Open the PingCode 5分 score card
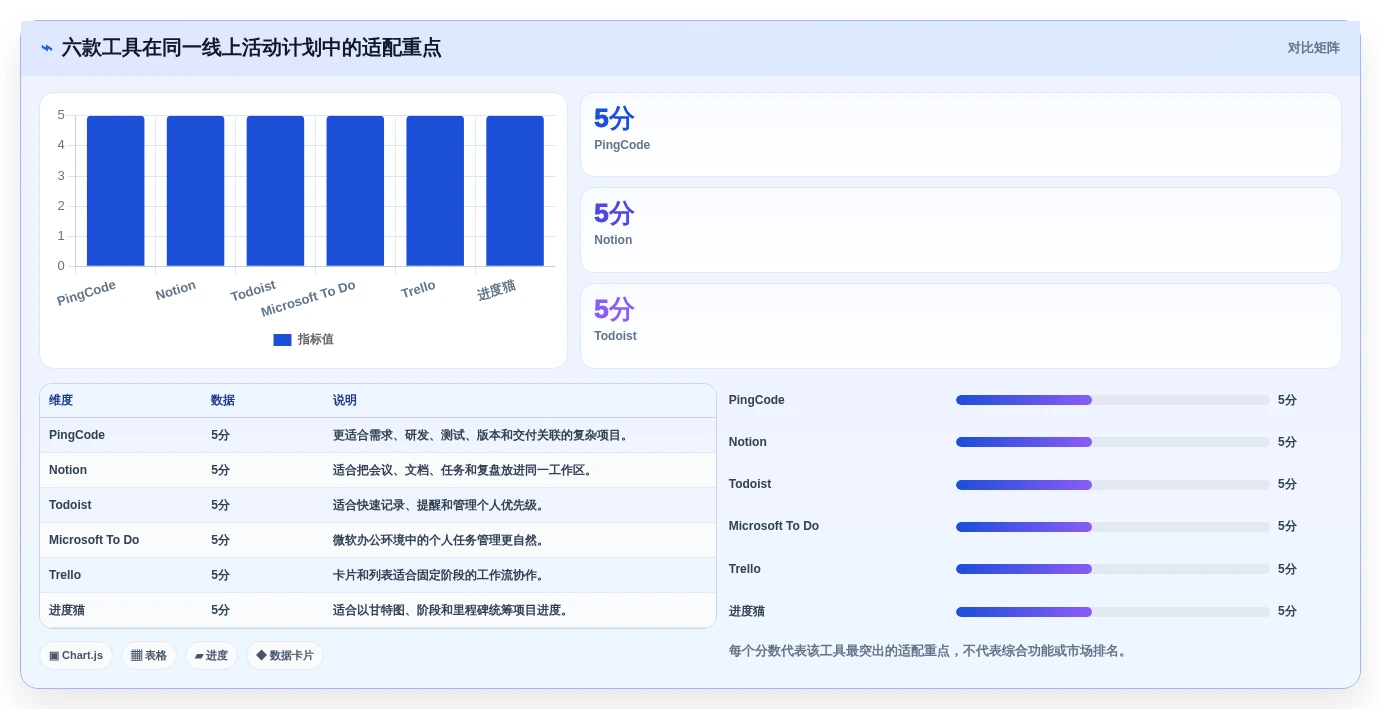Screen dimensions: 1381x709 point(960,135)
